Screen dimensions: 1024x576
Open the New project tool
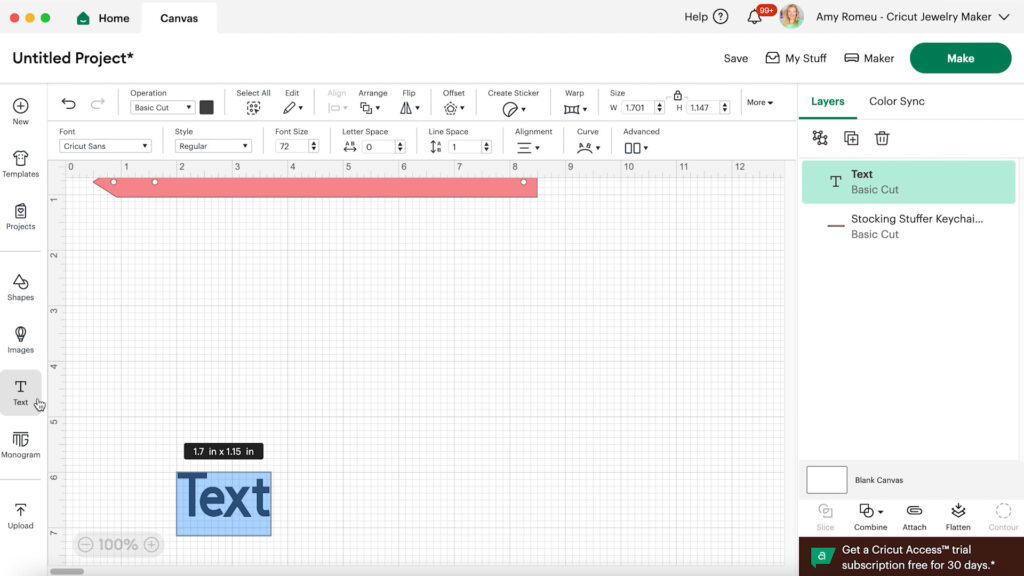click(x=20, y=111)
